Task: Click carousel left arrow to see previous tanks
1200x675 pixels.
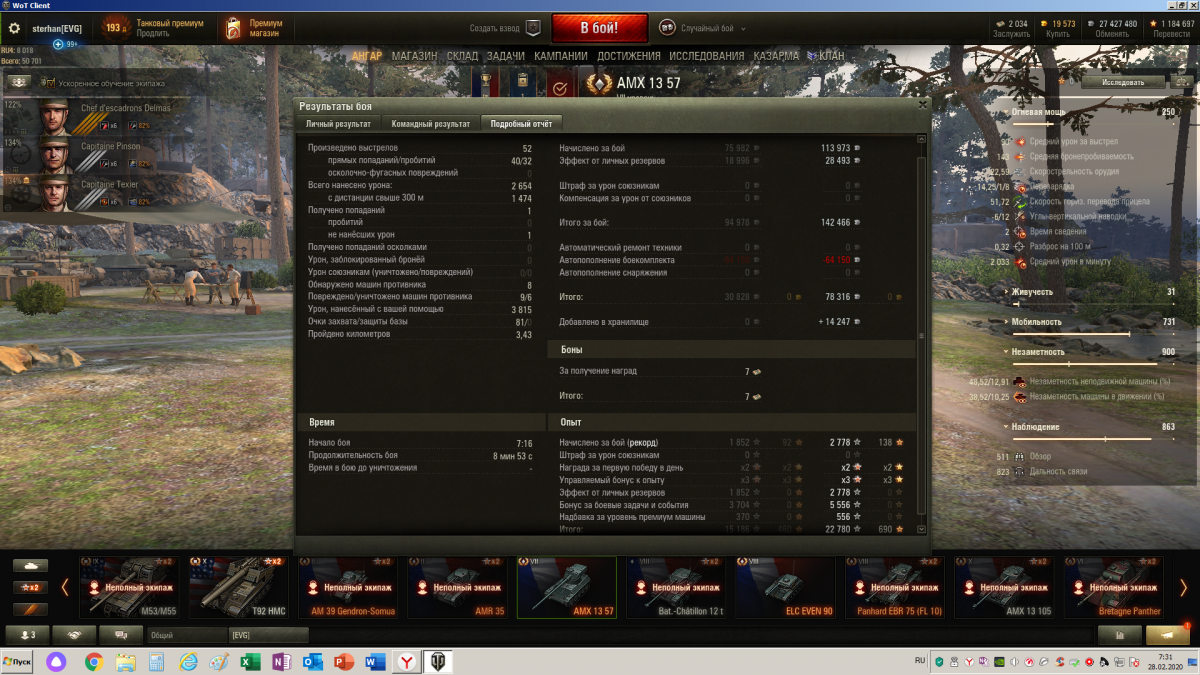Action: (65, 587)
